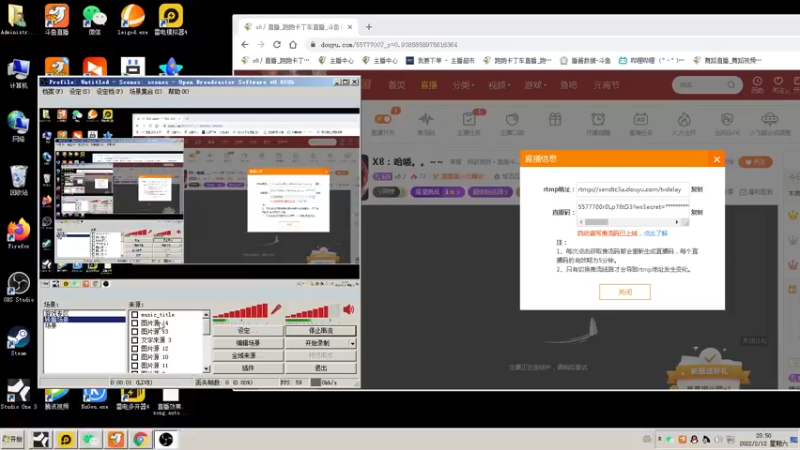The width and height of the screenshot is (800, 450).
Task: Open the WeChat desktop shortcut
Action: (x=94, y=19)
